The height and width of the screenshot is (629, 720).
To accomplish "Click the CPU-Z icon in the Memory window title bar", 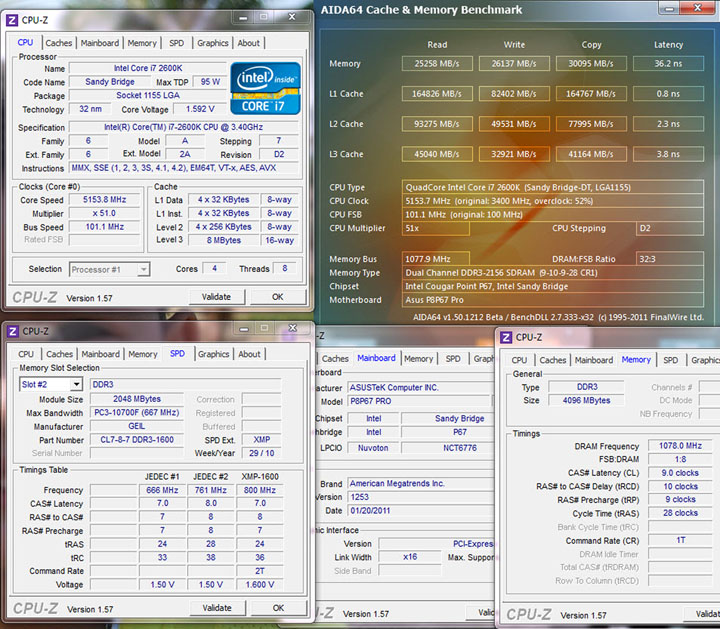I will click(506, 337).
